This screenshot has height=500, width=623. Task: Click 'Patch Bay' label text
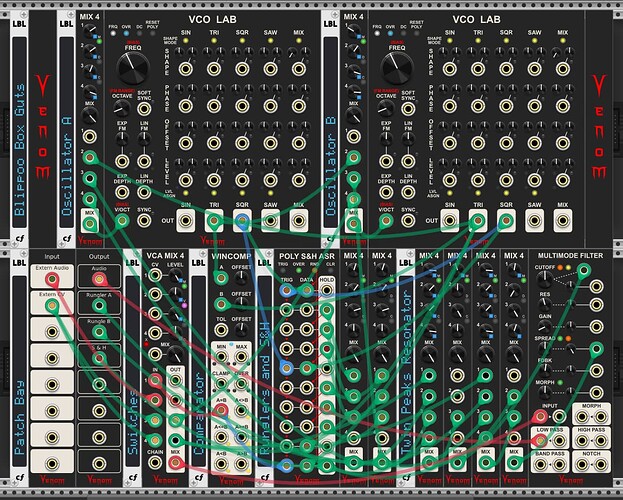pos(19,417)
